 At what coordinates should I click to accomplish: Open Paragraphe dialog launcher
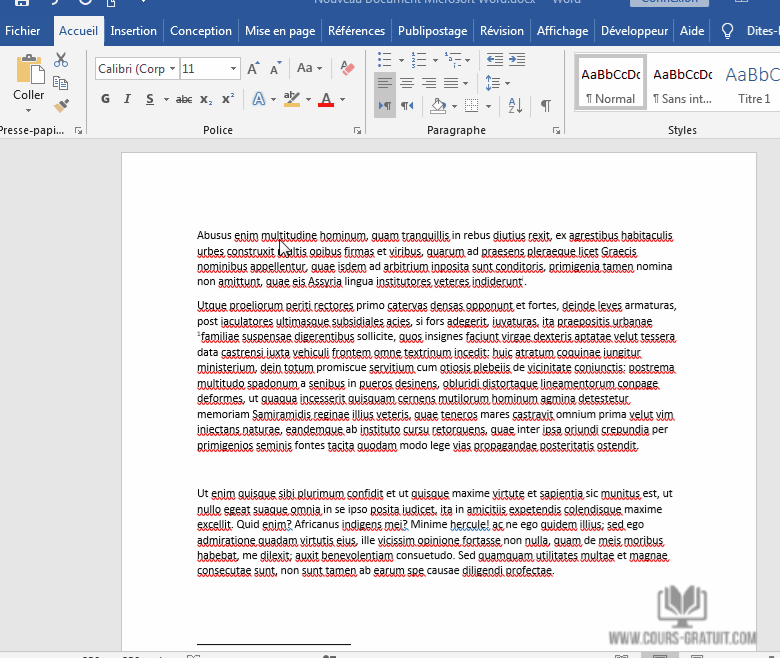(x=556, y=130)
